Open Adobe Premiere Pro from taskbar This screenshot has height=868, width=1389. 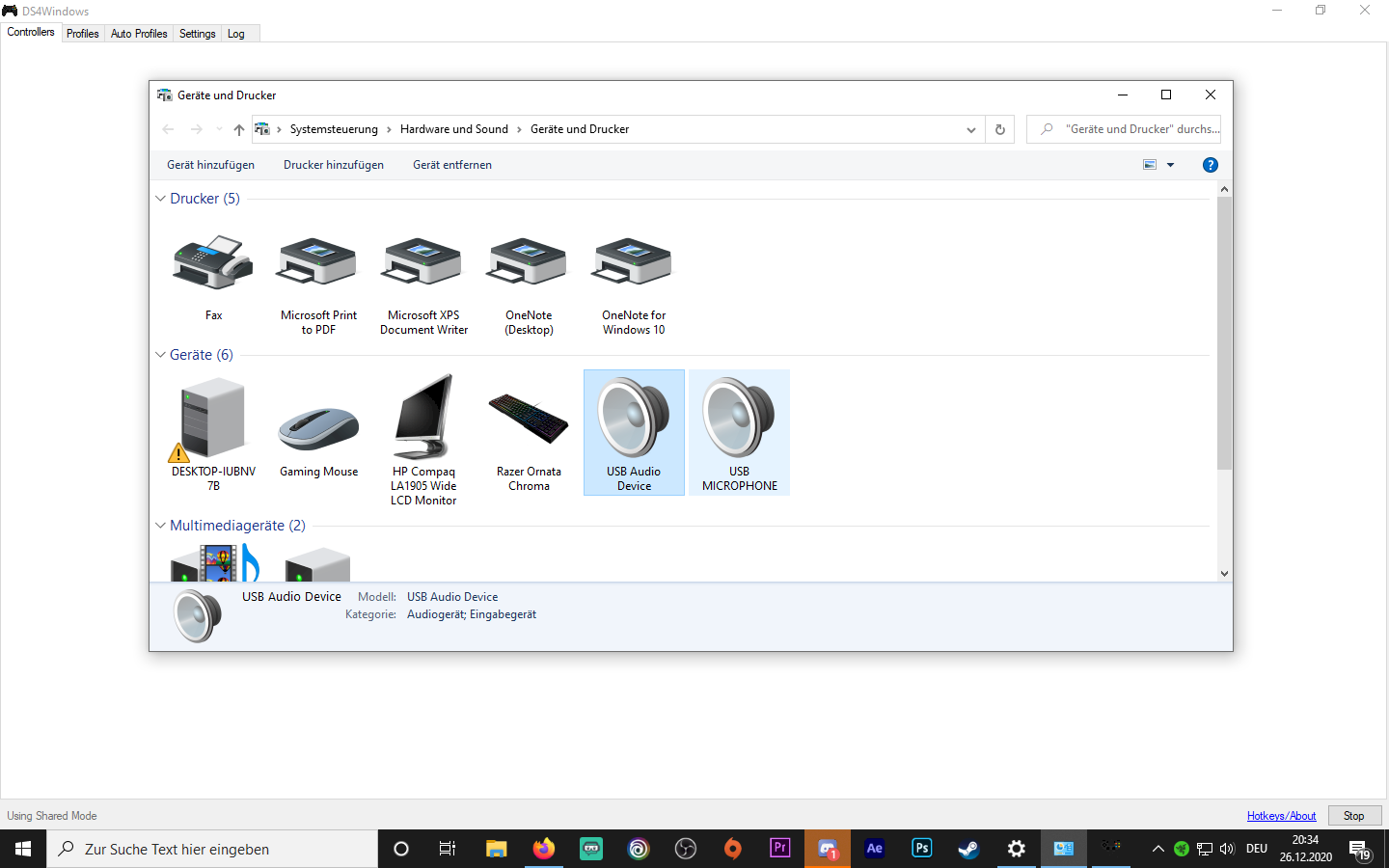tap(780, 849)
